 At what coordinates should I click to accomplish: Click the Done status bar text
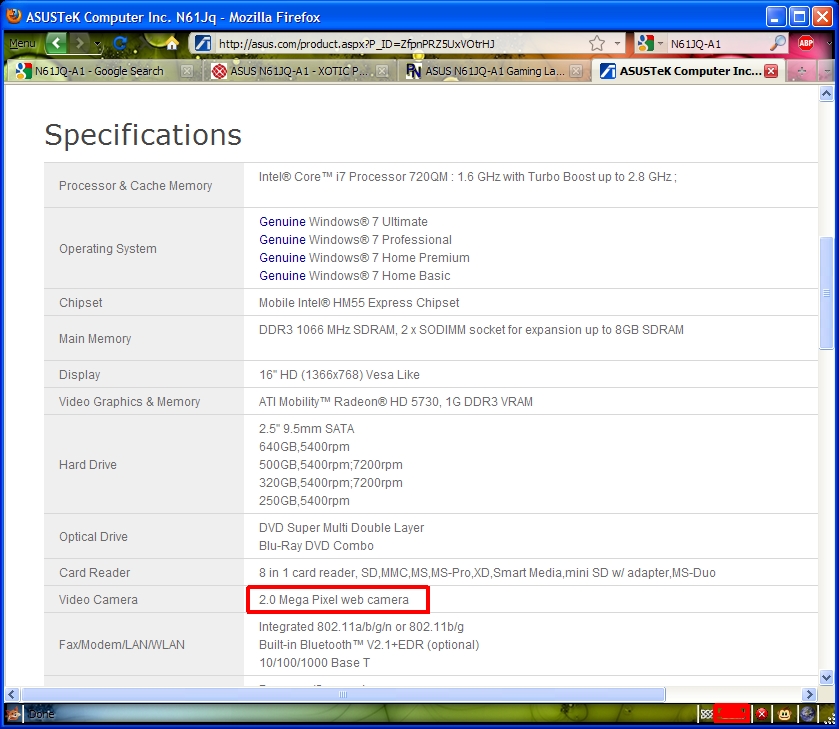tap(41, 714)
